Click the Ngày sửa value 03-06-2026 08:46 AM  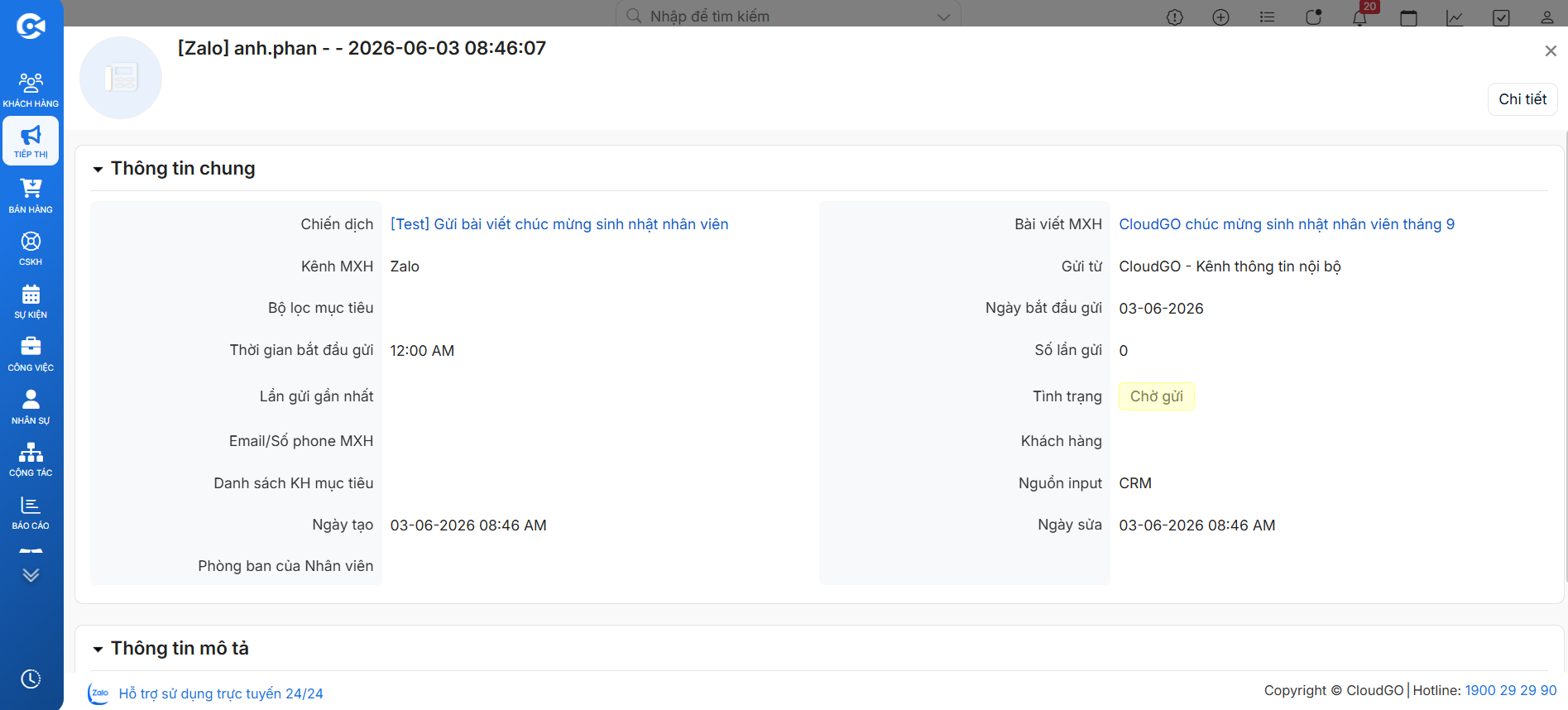pyautogui.click(x=1197, y=525)
